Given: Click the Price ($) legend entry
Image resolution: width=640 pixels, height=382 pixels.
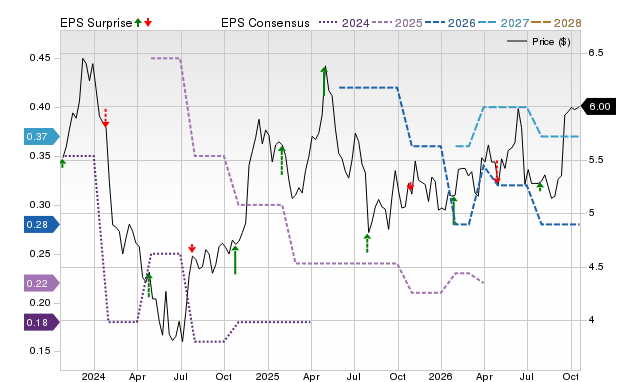Looking at the screenshot, I should (539, 42).
